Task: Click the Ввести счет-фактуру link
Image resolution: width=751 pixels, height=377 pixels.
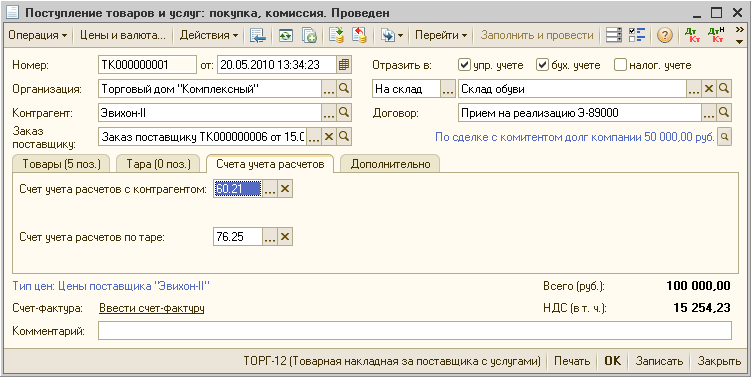Action: pos(151,308)
